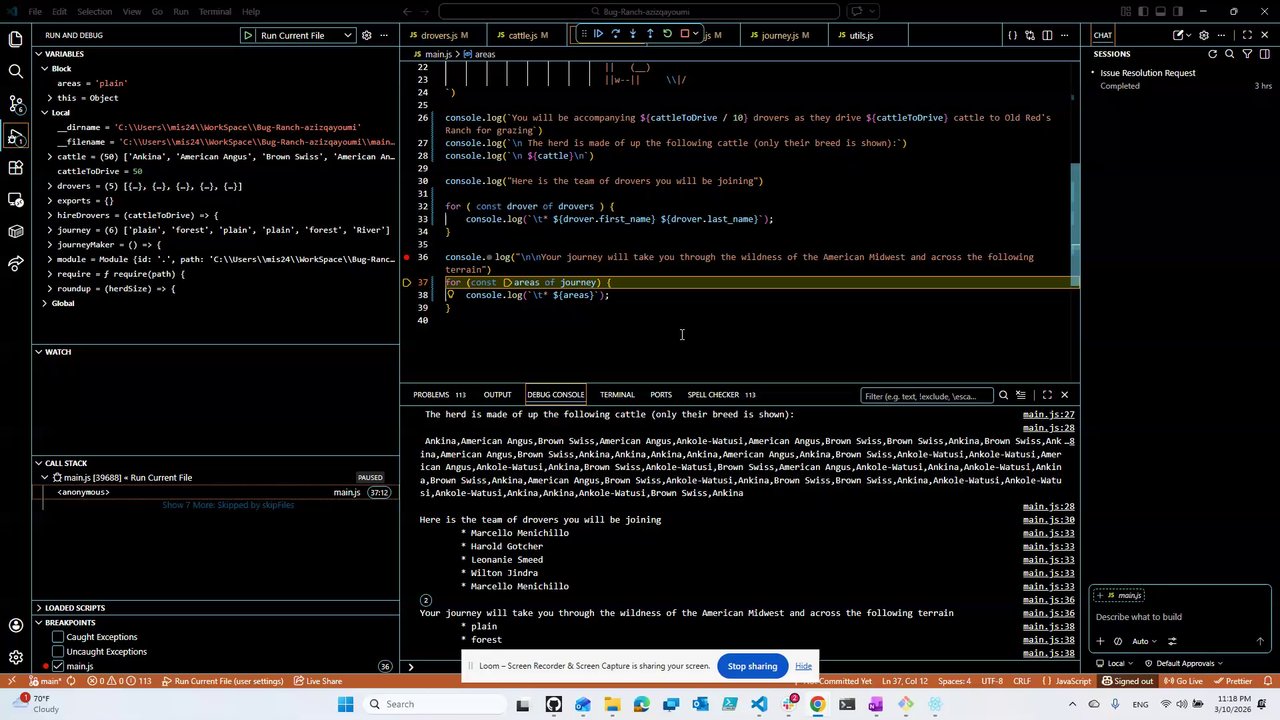This screenshot has height=720, width=1280.
Task: Click the debug console filter input
Action: pyautogui.click(x=926, y=396)
